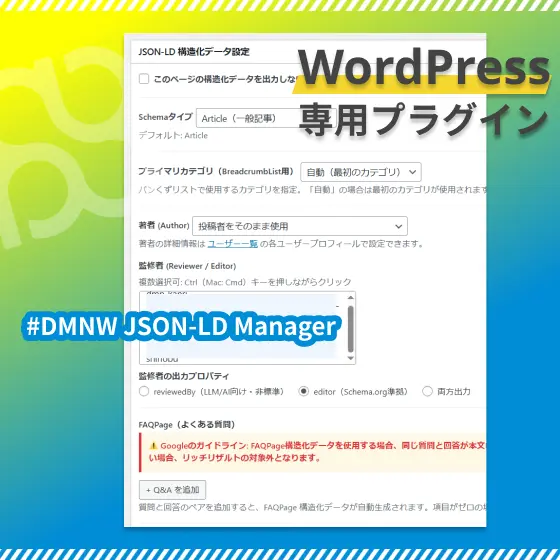Select the editor (Schema.org準拠) radio button

(304, 391)
